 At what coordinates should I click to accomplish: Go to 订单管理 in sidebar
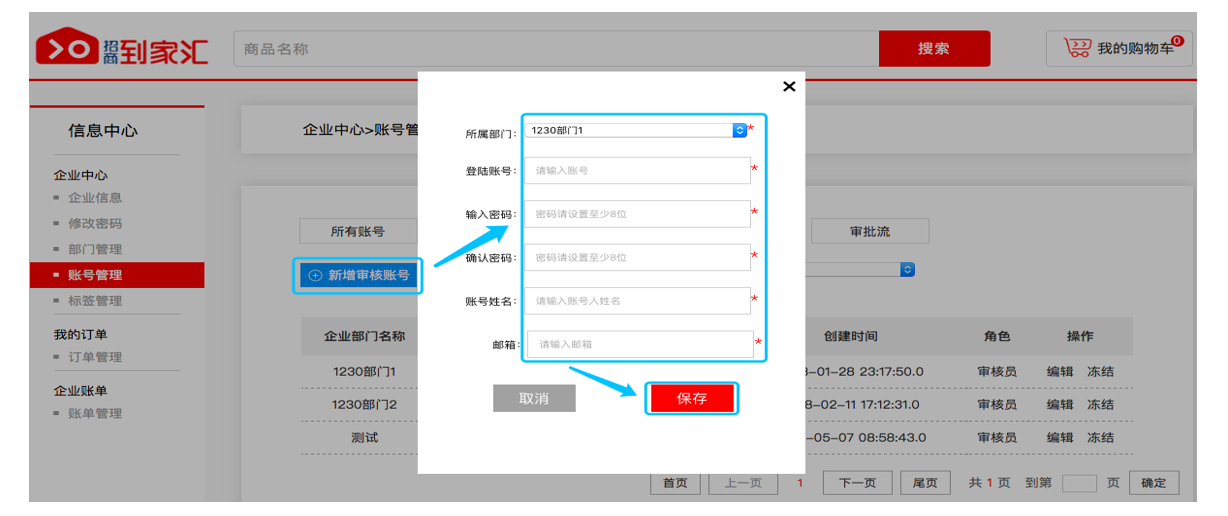click(95, 357)
